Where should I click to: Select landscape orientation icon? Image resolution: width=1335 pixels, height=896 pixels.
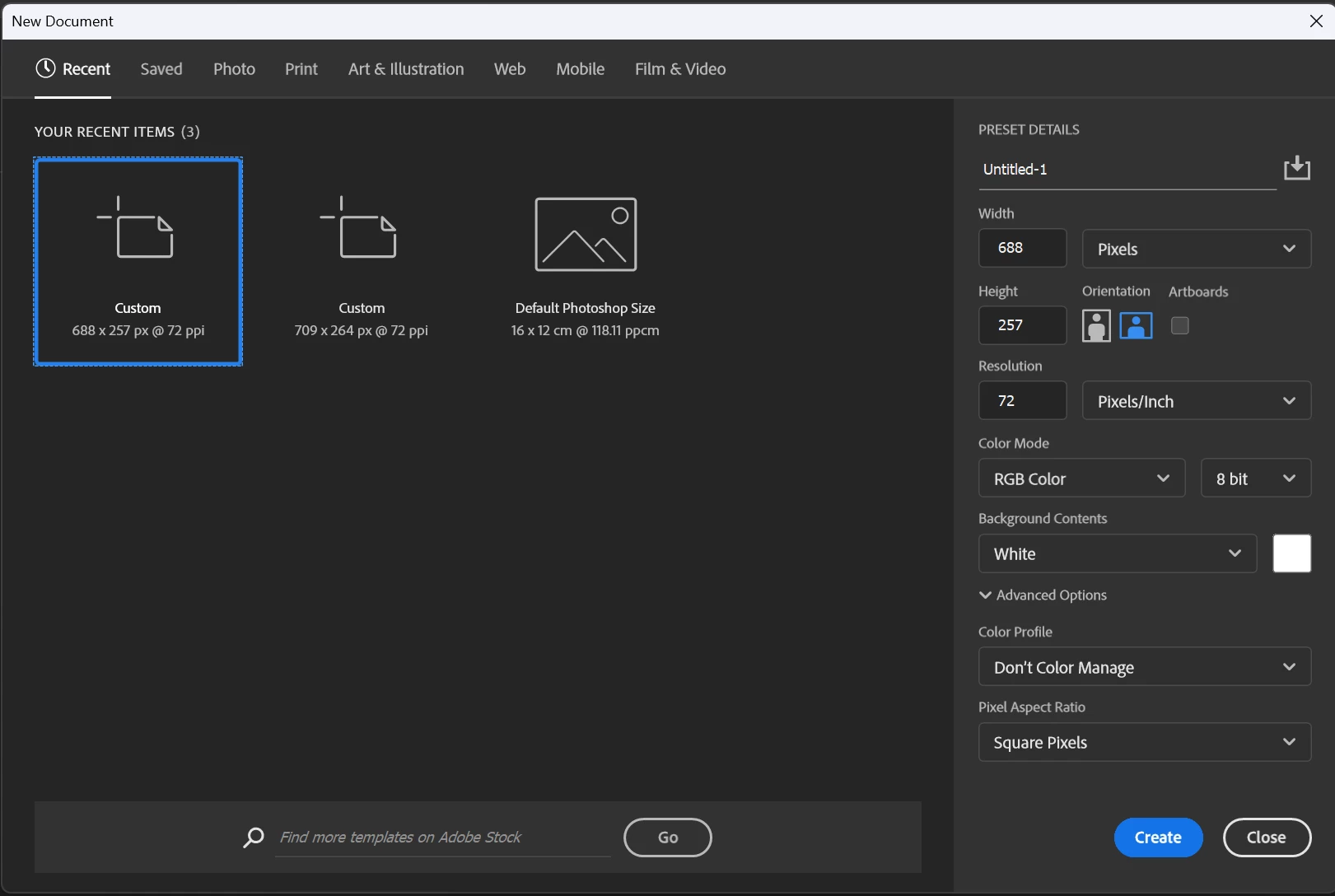[1136, 326]
